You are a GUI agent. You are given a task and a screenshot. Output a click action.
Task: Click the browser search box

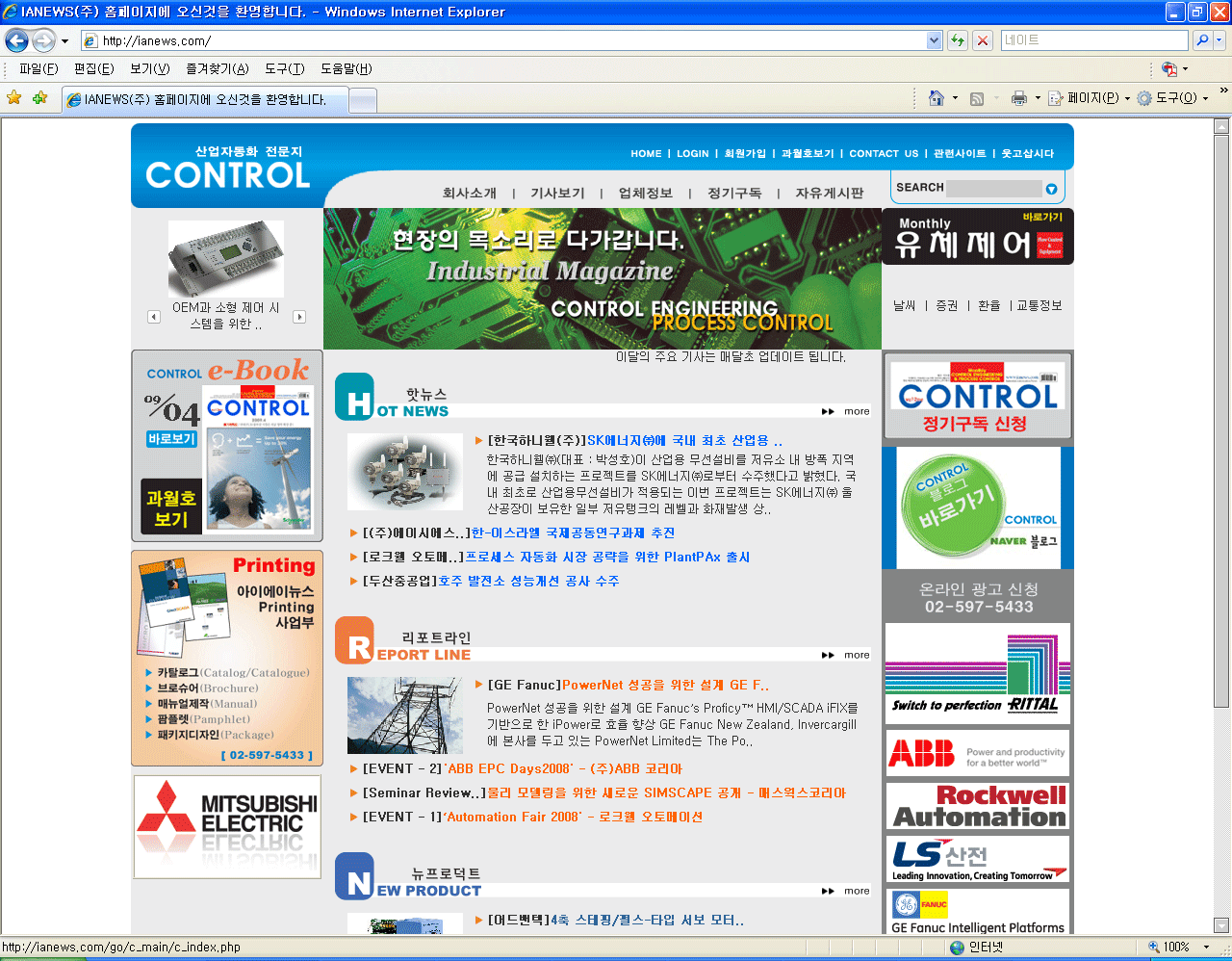pyautogui.click(x=1094, y=40)
